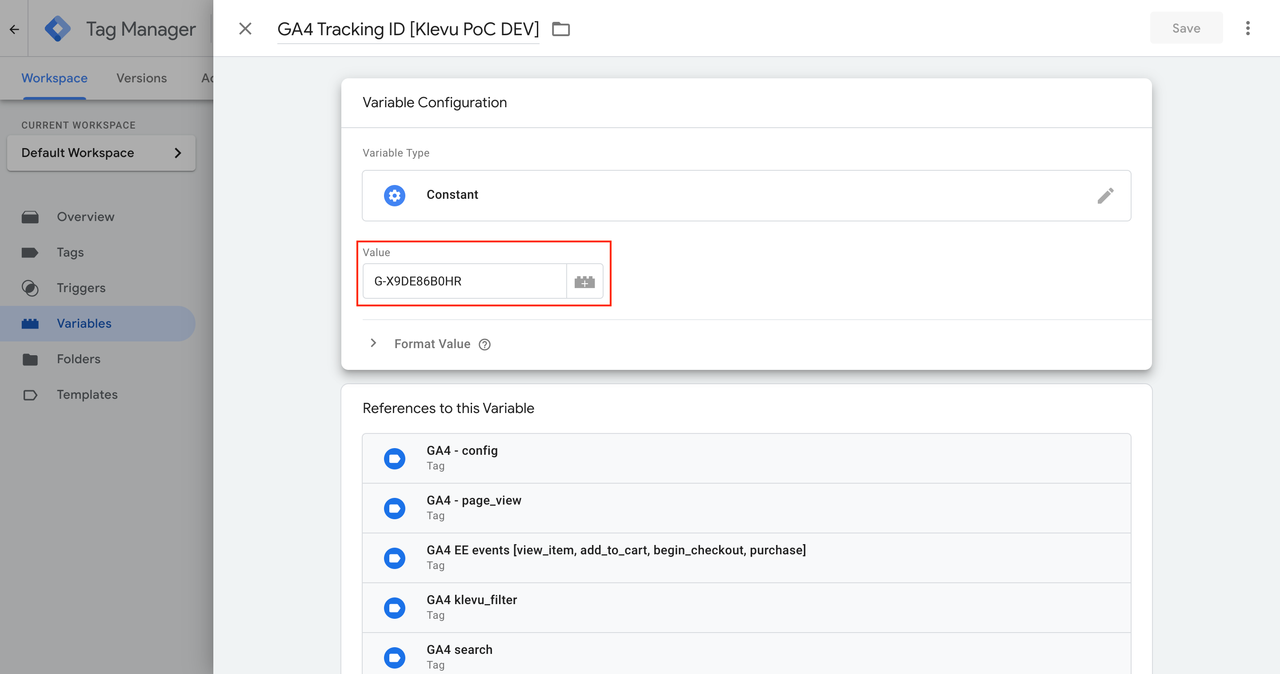This screenshot has height=674, width=1280.
Task: Open the GA4 klevu_filter tag reference
Action: pyautogui.click(x=746, y=608)
